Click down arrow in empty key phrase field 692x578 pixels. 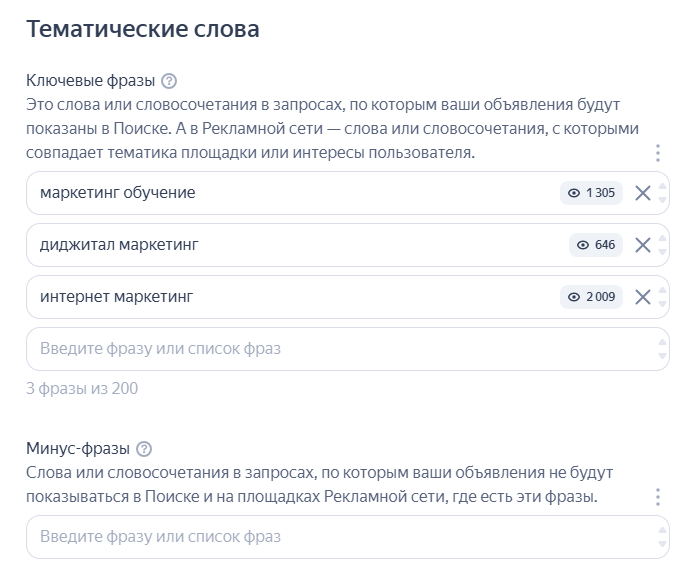[661, 356]
